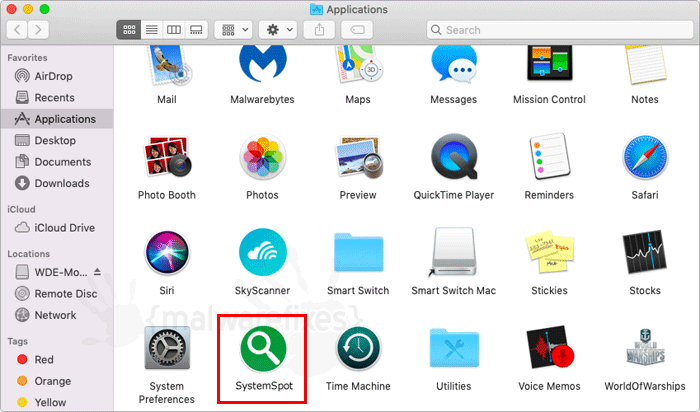Open Downloads in the sidebar
This screenshot has height=412, width=700.
coord(57,183)
